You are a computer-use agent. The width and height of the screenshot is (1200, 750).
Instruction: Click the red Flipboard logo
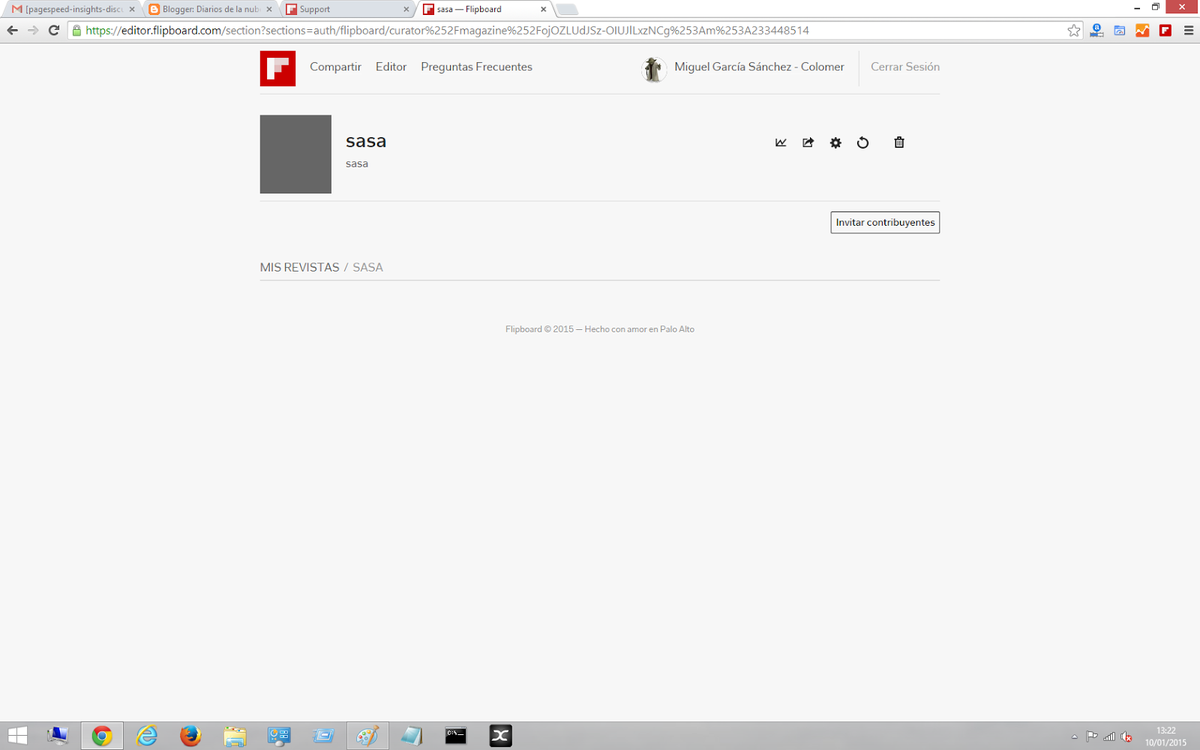click(277, 68)
